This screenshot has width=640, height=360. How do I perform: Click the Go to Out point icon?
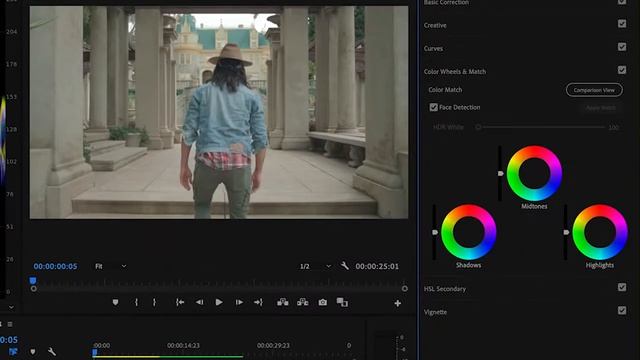coord(258,302)
